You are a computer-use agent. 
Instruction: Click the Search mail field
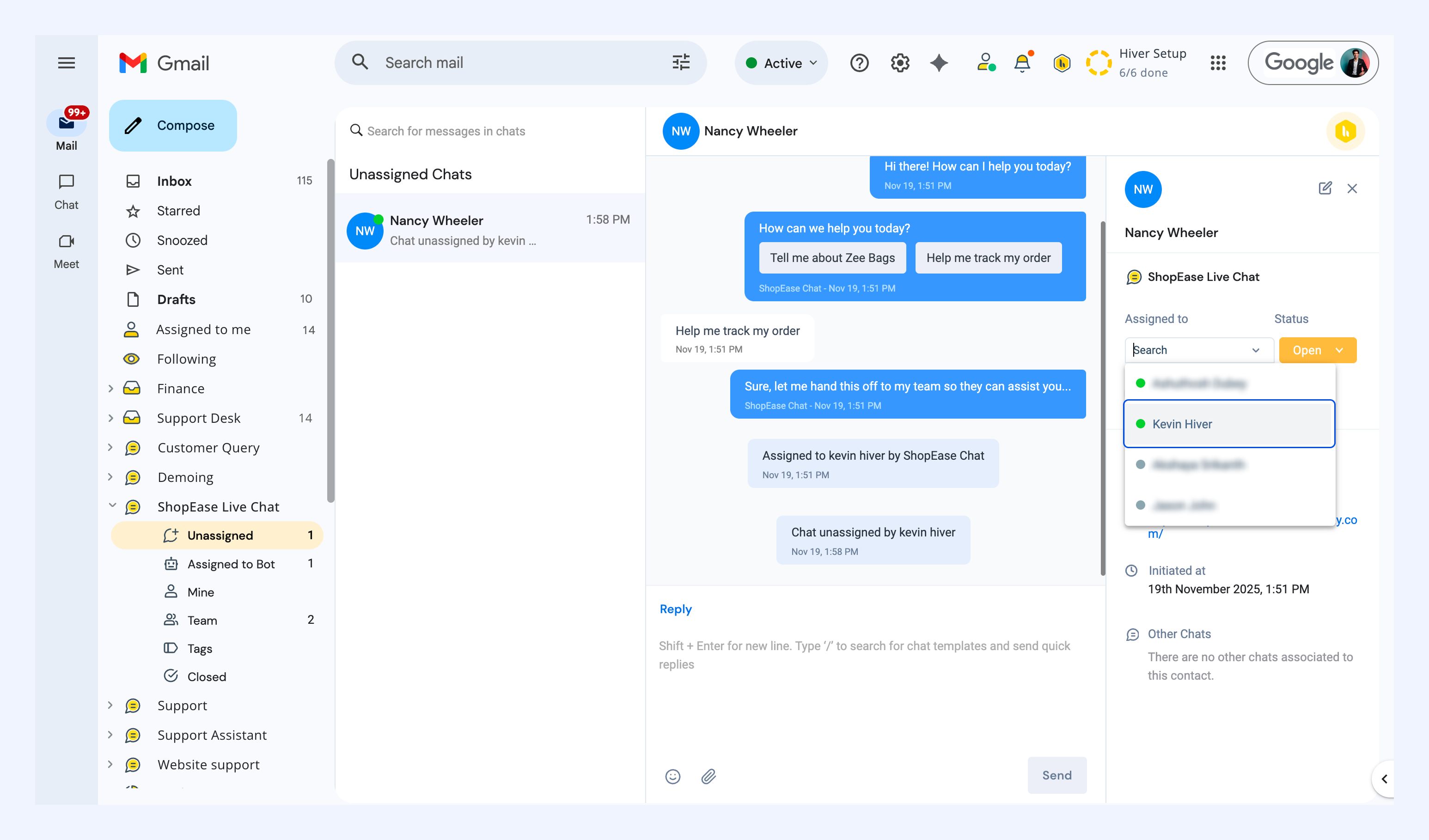[520, 63]
